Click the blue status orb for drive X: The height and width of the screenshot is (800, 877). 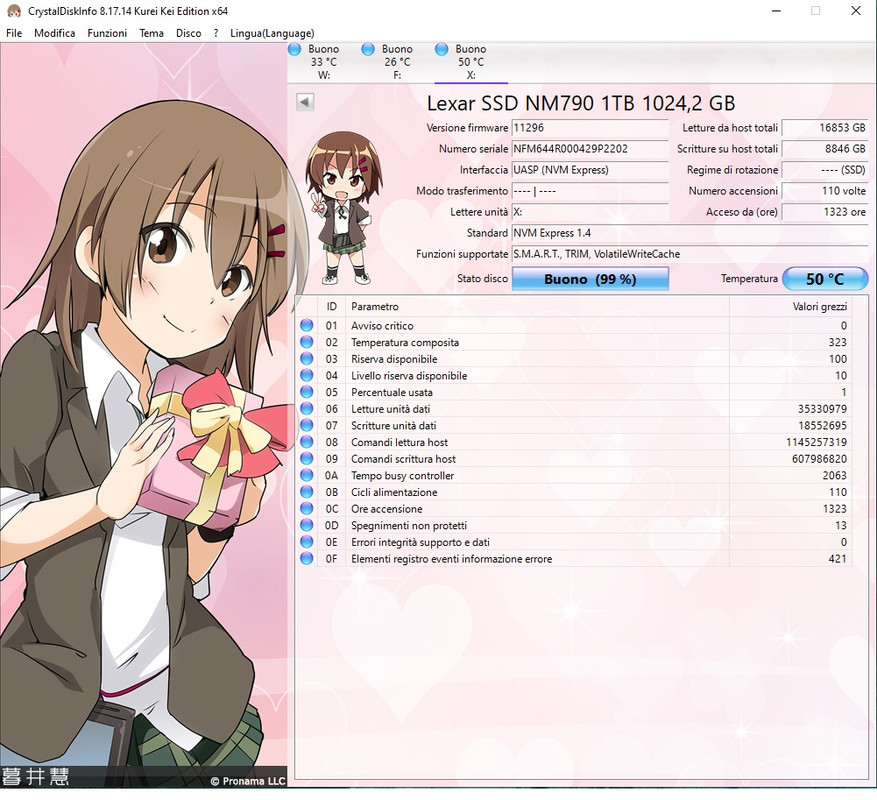441,50
